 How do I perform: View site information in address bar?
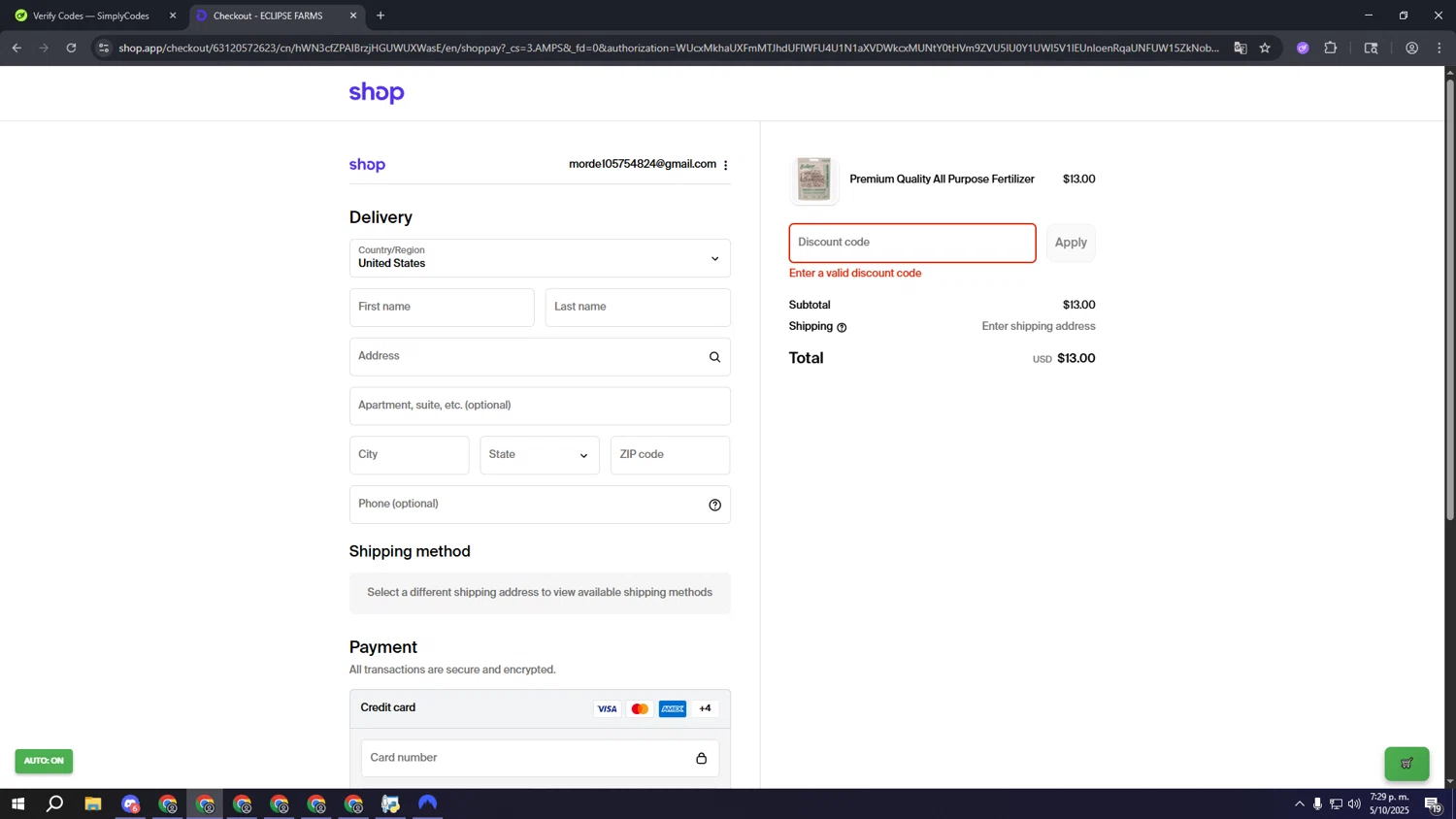(104, 48)
